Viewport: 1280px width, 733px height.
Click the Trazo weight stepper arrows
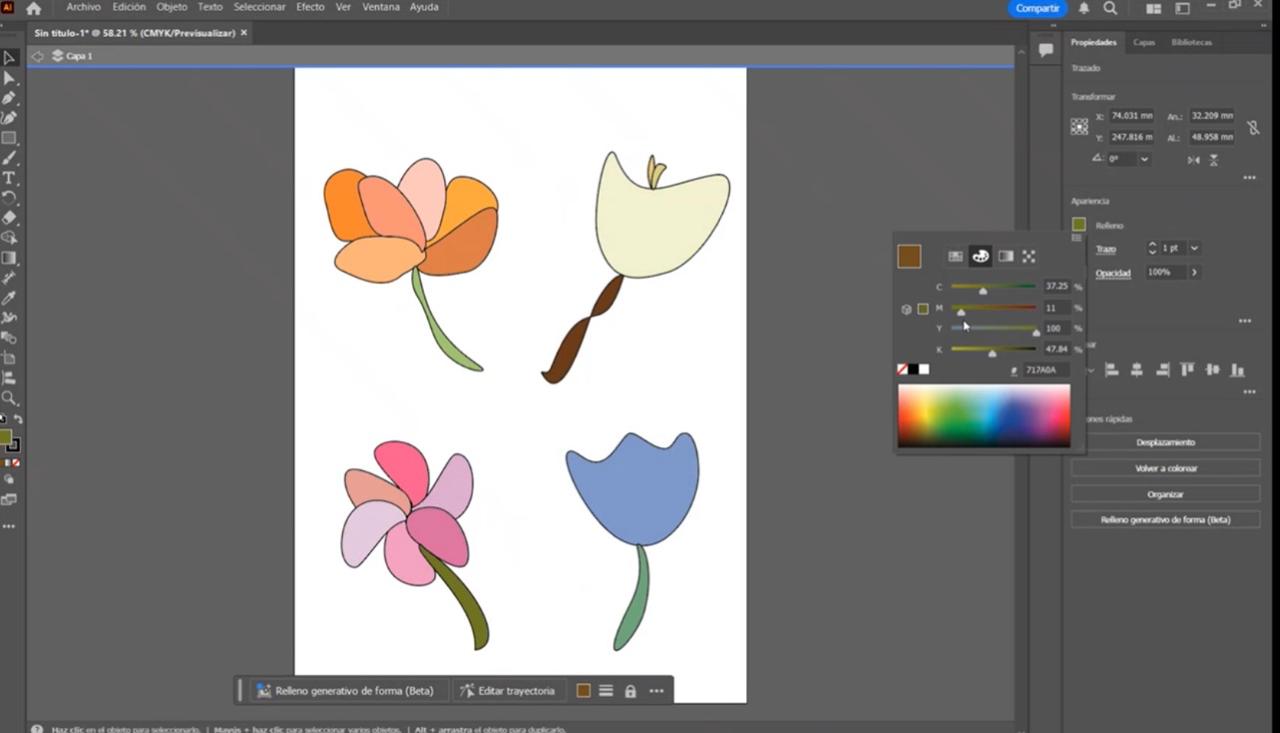pos(1152,248)
